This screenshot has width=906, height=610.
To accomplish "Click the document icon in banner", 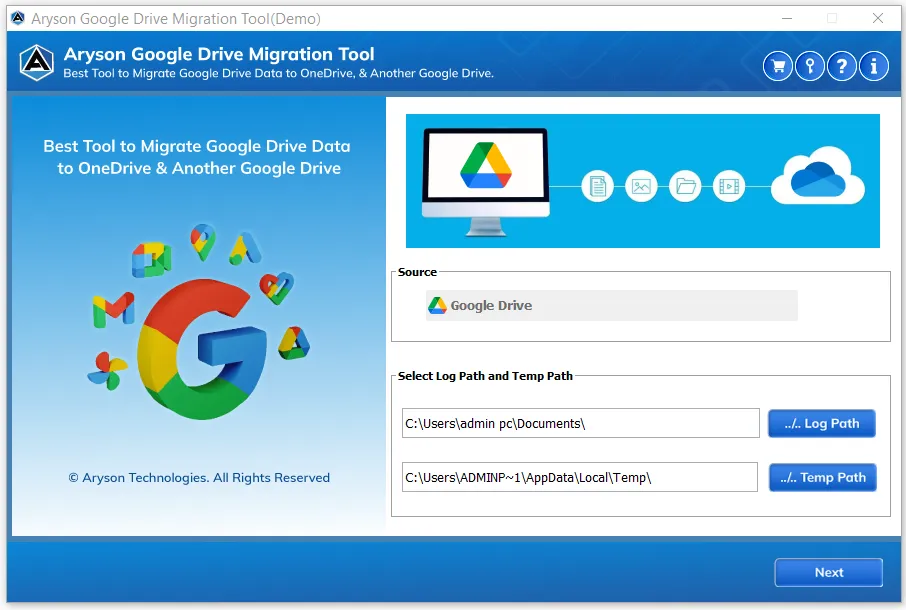I will (597, 187).
